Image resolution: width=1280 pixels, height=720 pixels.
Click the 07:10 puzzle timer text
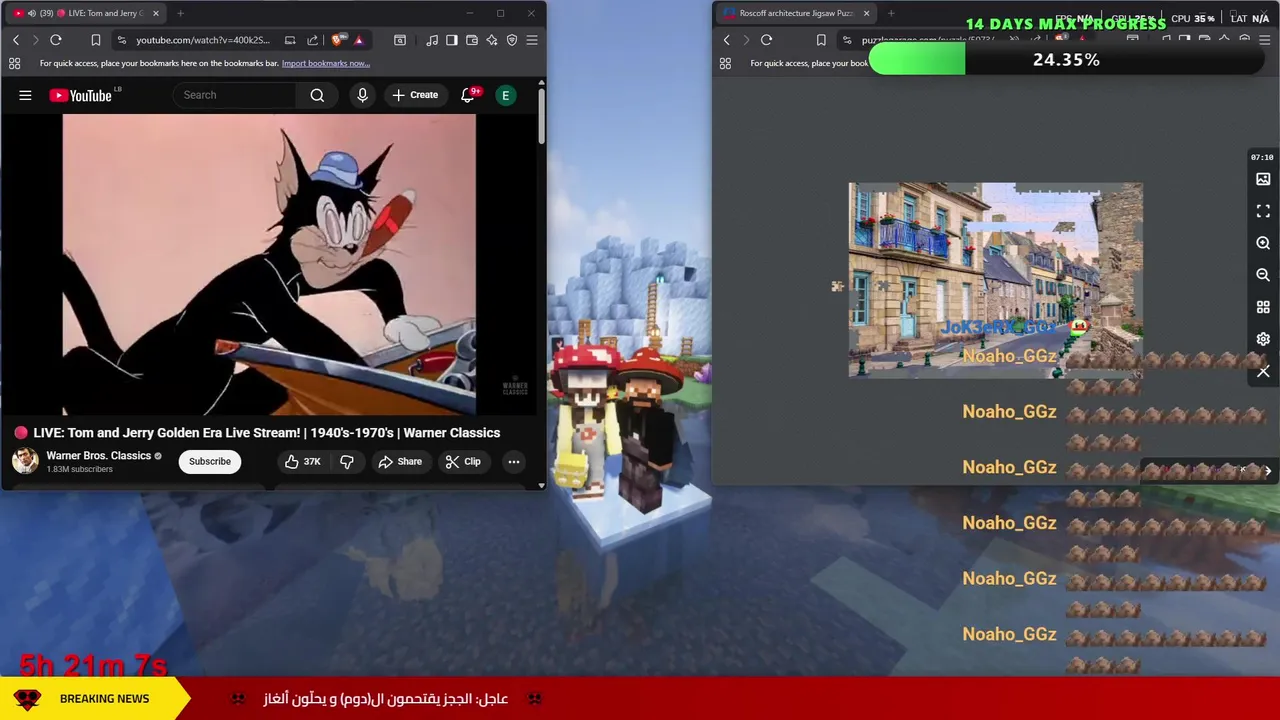pos(1262,157)
